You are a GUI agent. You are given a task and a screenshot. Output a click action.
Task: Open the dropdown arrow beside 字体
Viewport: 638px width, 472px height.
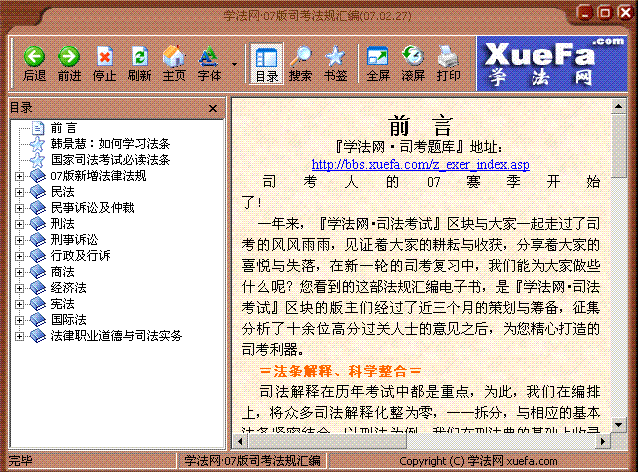click(234, 64)
